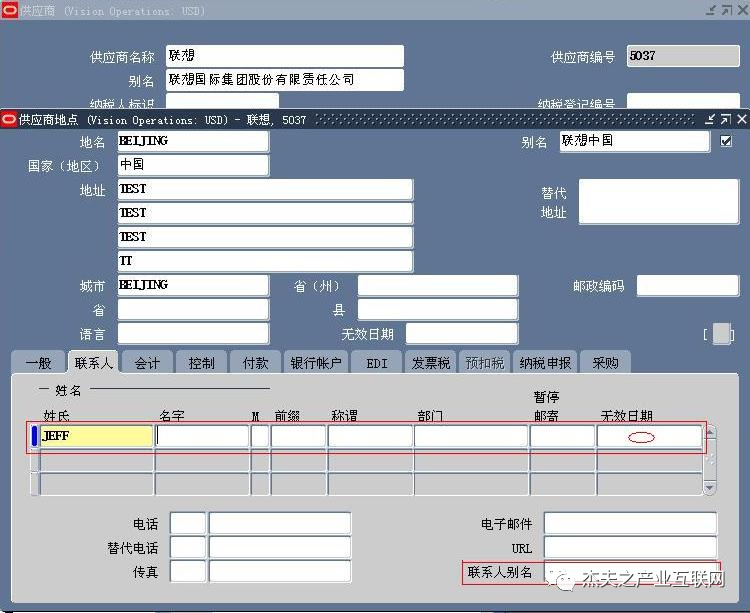This screenshot has height=613, width=750.
Task: Click the 电话 number field
Action: click(x=280, y=523)
